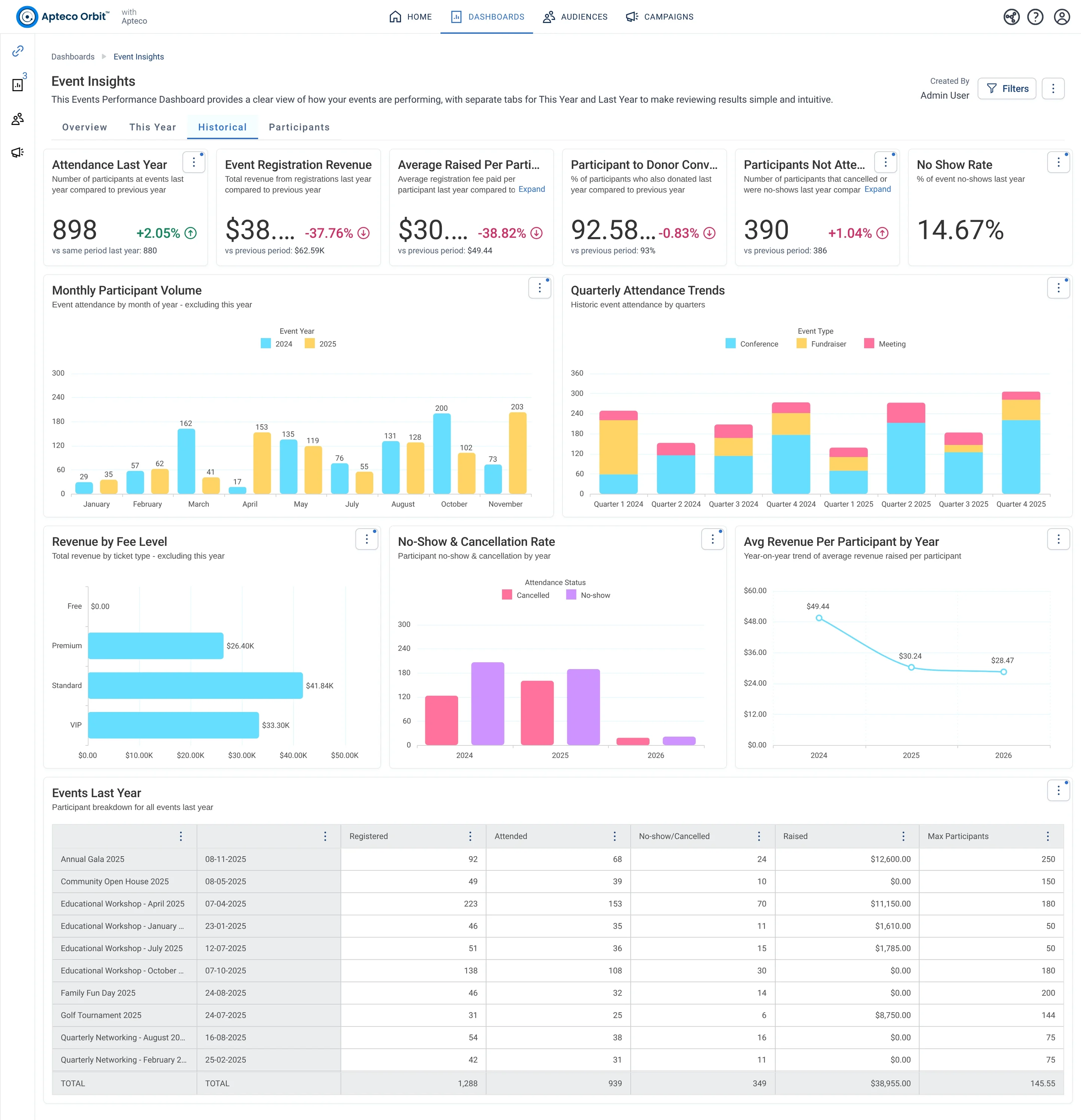Open Avg Revenue Per Participant options menu
This screenshot has height=1120, width=1081.
[x=1058, y=539]
